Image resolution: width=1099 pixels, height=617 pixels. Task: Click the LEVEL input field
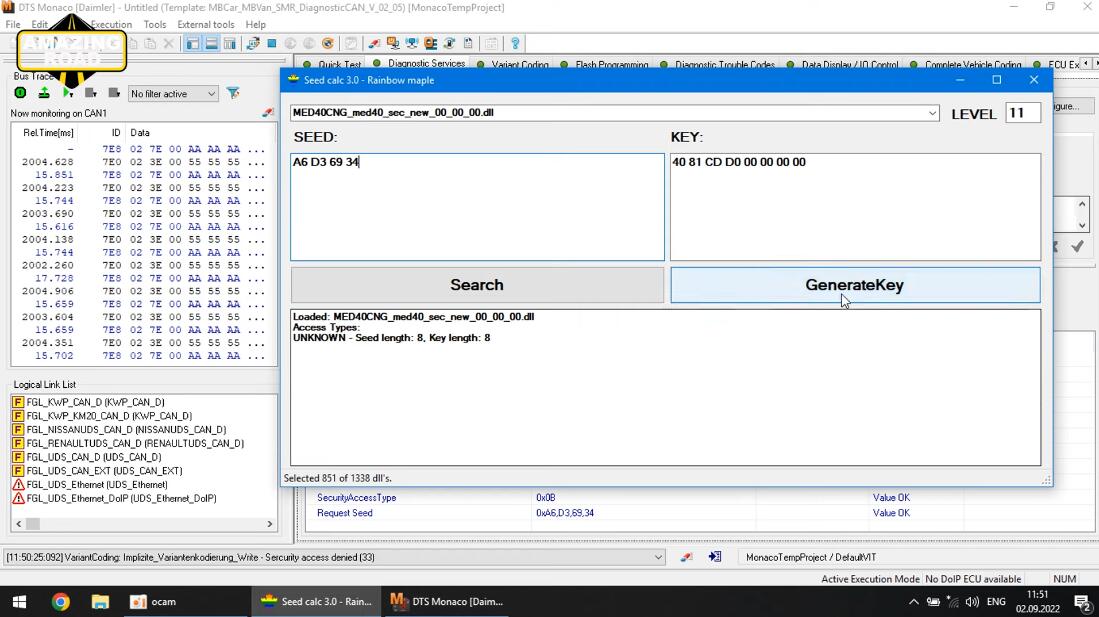click(x=1023, y=113)
